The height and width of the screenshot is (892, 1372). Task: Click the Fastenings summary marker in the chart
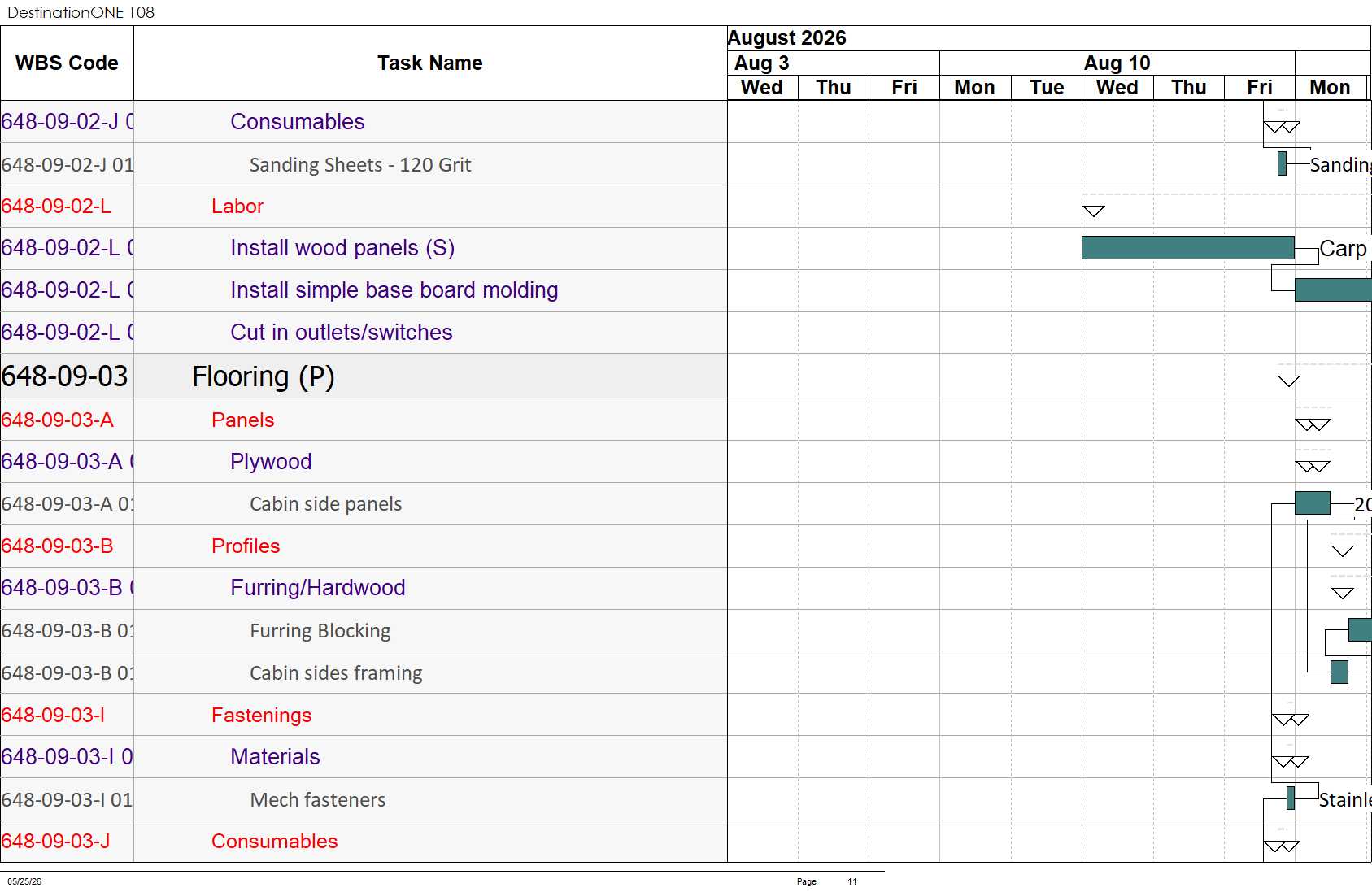(x=1291, y=720)
